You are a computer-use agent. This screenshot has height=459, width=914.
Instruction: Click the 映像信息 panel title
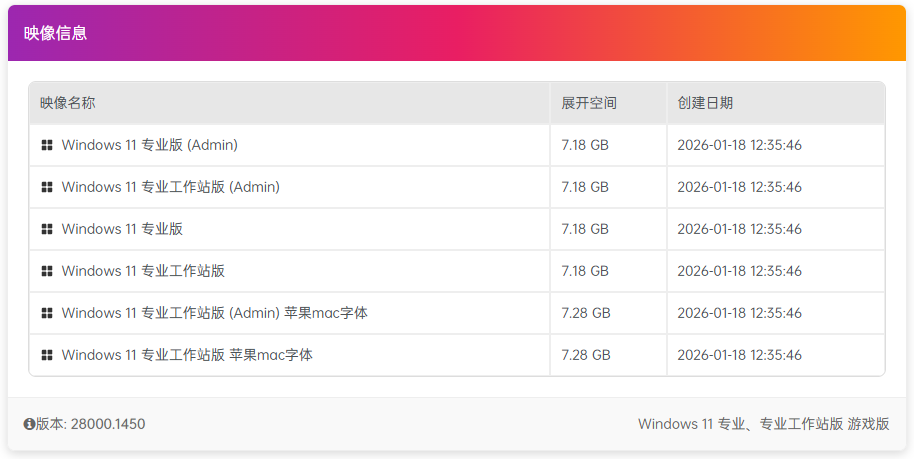point(56,33)
